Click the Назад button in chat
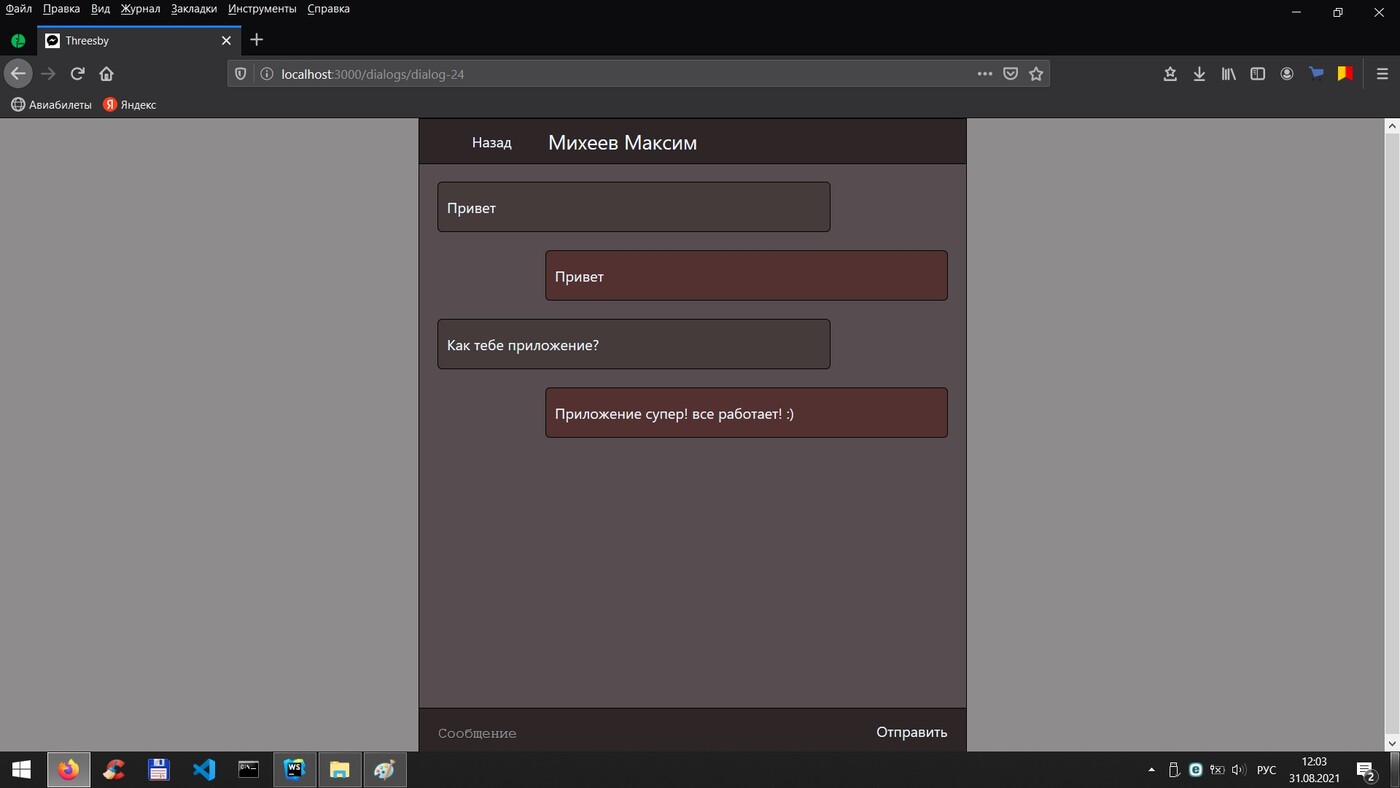This screenshot has height=788, width=1400. coord(491,143)
